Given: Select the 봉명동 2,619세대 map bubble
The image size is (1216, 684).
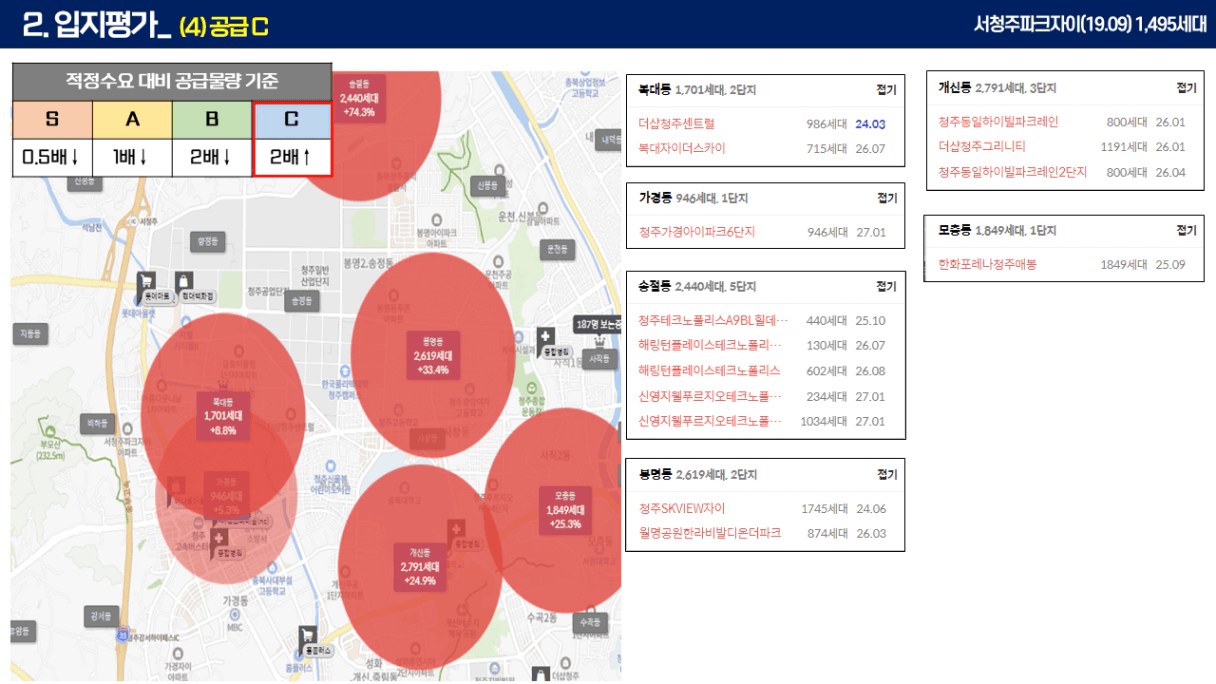Looking at the screenshot, I should pos(433,355).
